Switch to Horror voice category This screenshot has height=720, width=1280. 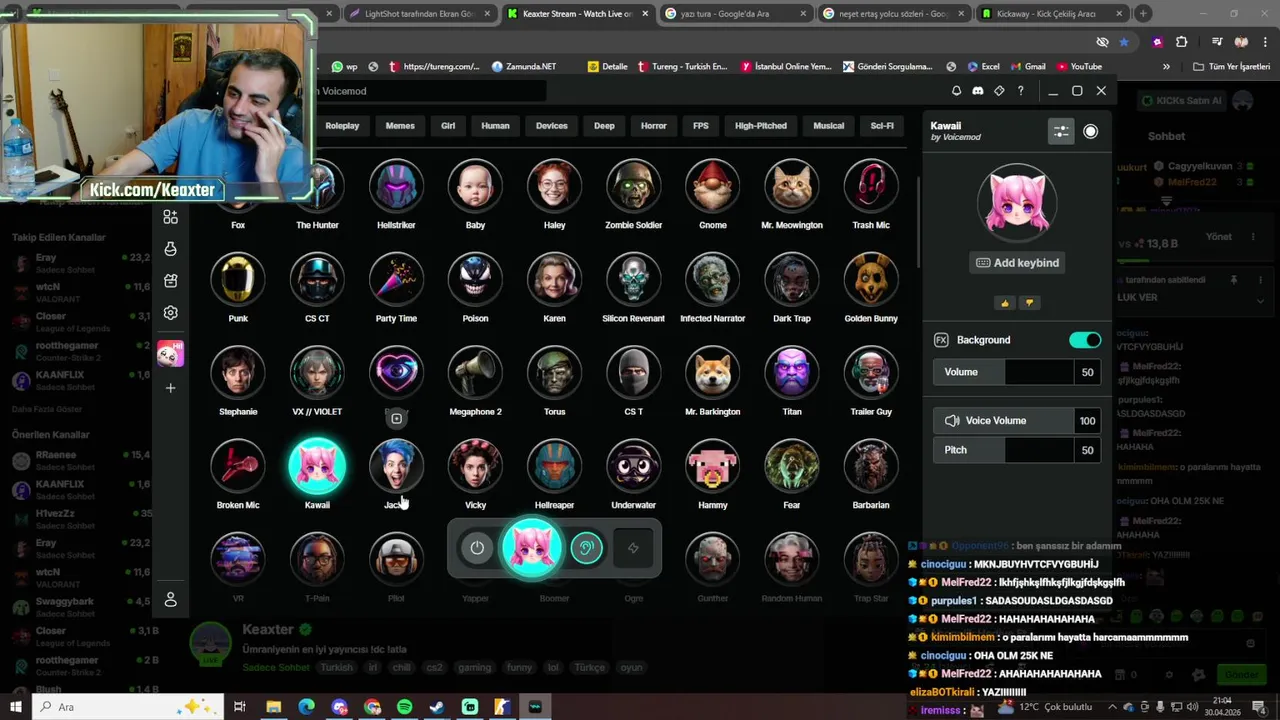(x=654, y=126)
